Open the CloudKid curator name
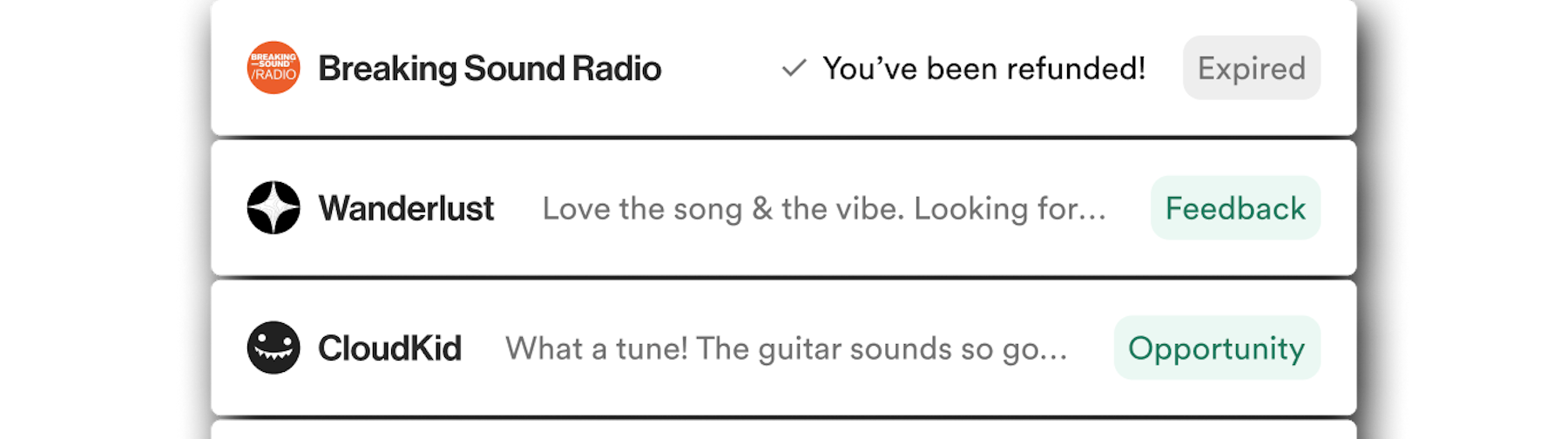The height and width of the screenshot is (439, 1568). click(389, 348)
